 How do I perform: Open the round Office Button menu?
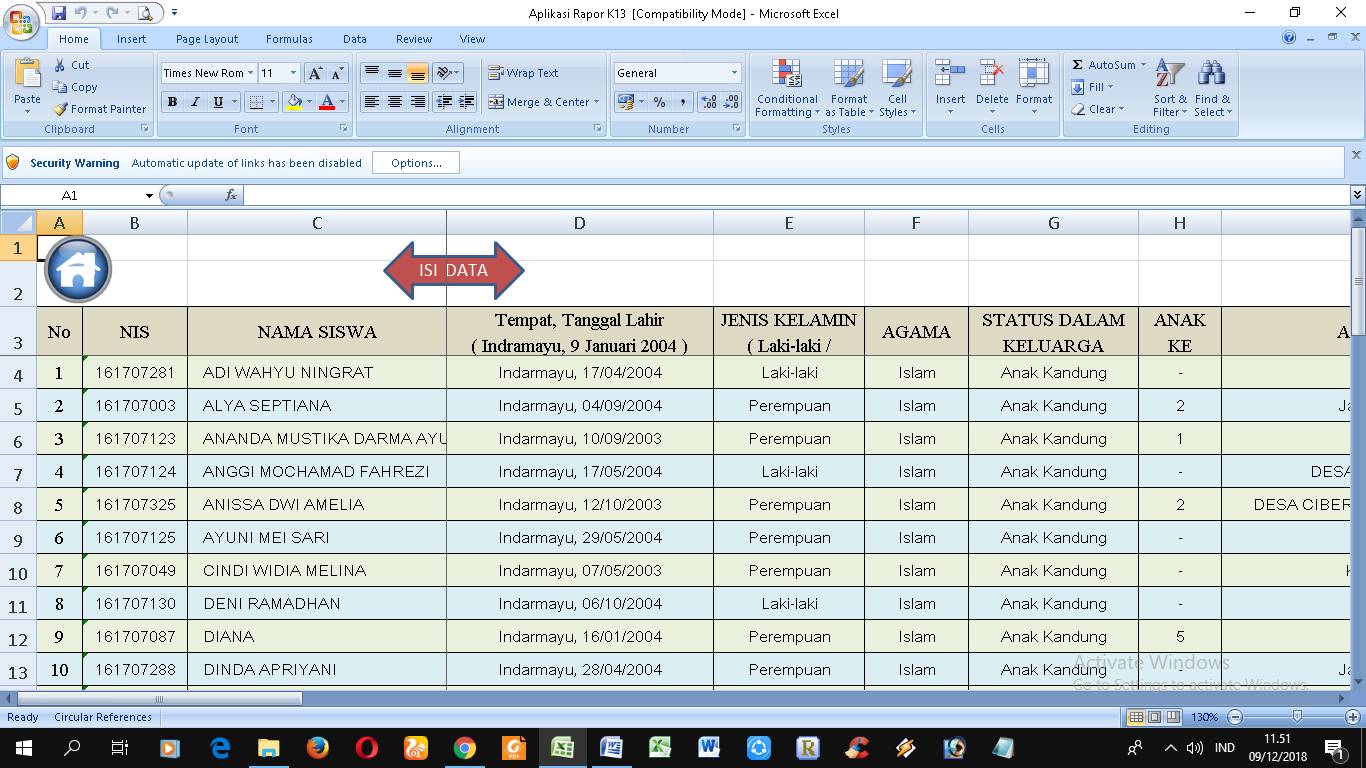(x=22, y=24)
